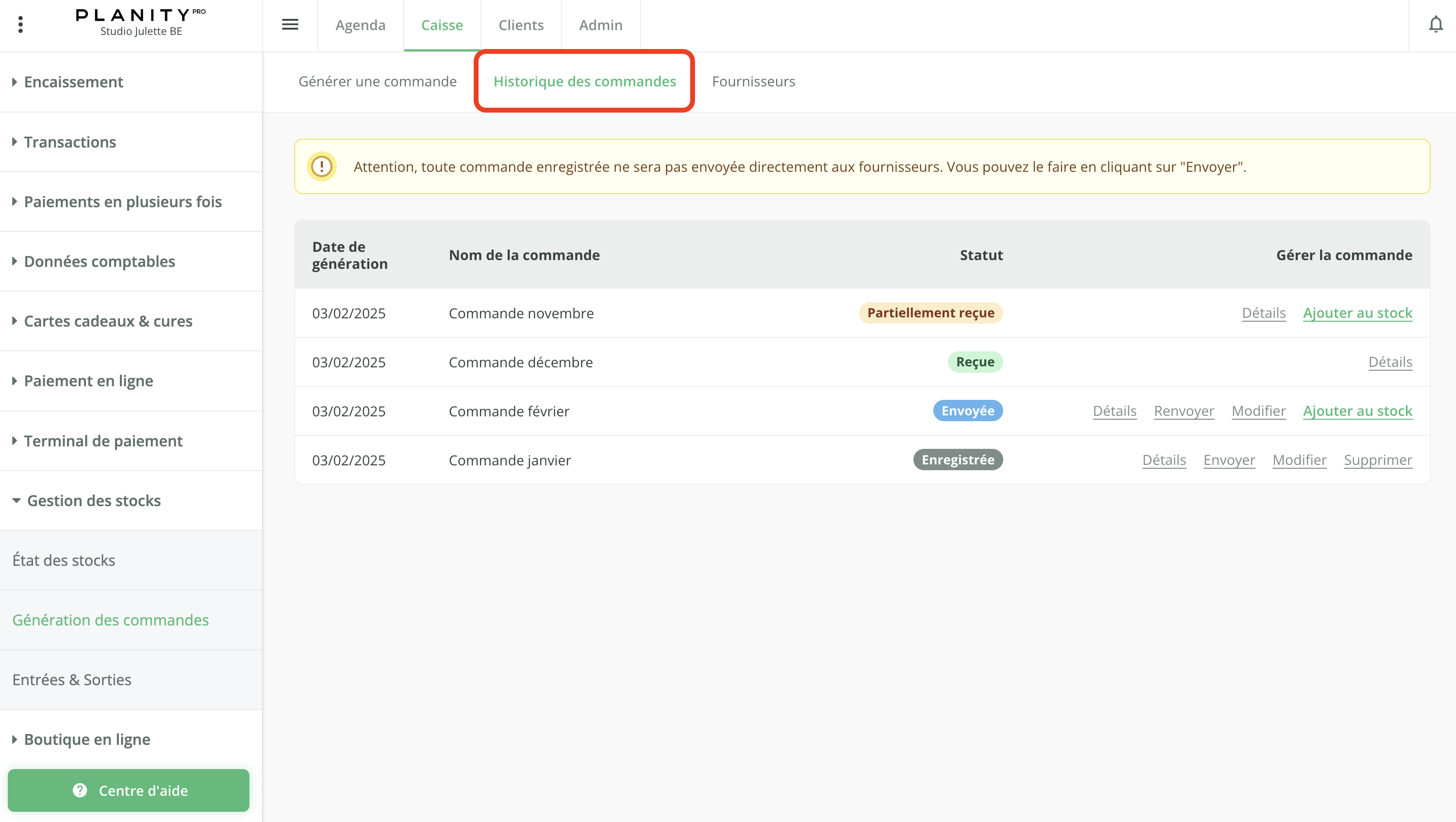1456x822 pixels.
Task: Expand Paiements en plusieurs fois
Action: tap(123, 202)
